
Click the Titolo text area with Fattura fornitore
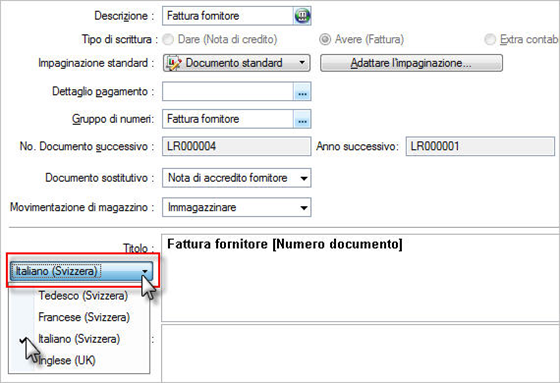[360, 278]
